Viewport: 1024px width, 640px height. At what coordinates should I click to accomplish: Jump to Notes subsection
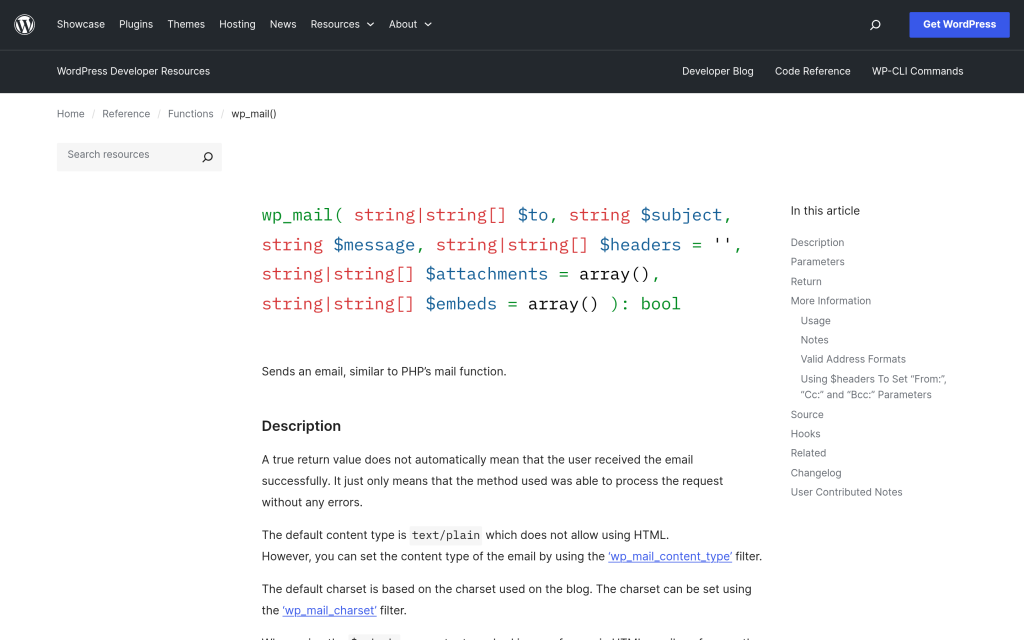[x=814, y=340]
